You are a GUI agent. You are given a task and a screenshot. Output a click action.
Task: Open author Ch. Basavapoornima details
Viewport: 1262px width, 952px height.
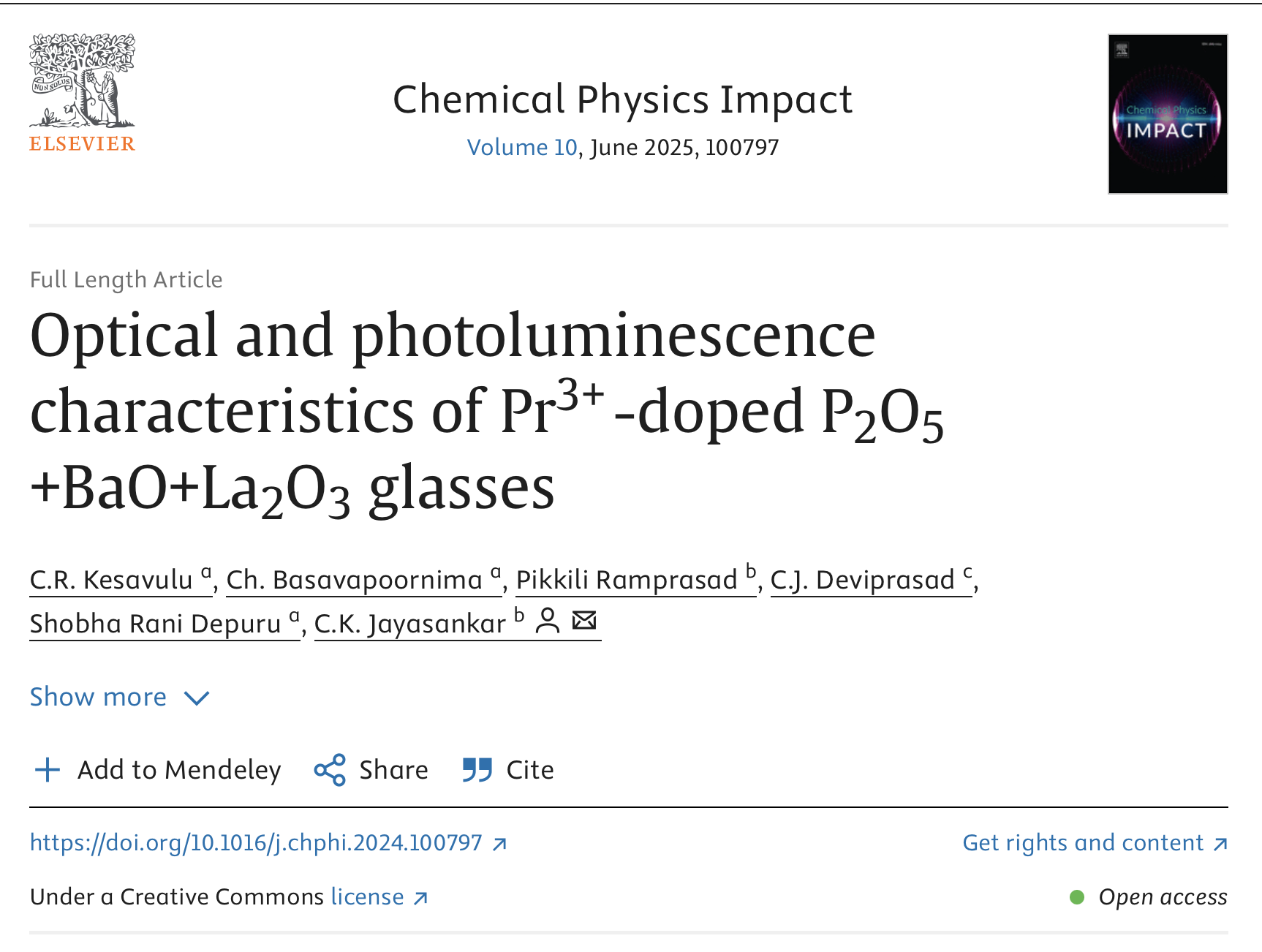355,580
